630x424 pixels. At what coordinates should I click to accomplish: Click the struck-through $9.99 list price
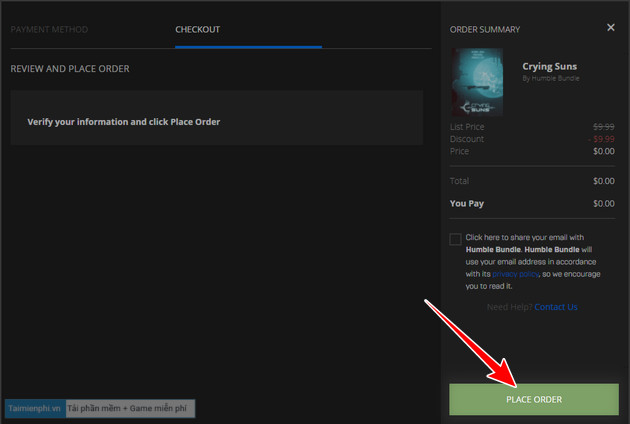click(x=603, y=127)
